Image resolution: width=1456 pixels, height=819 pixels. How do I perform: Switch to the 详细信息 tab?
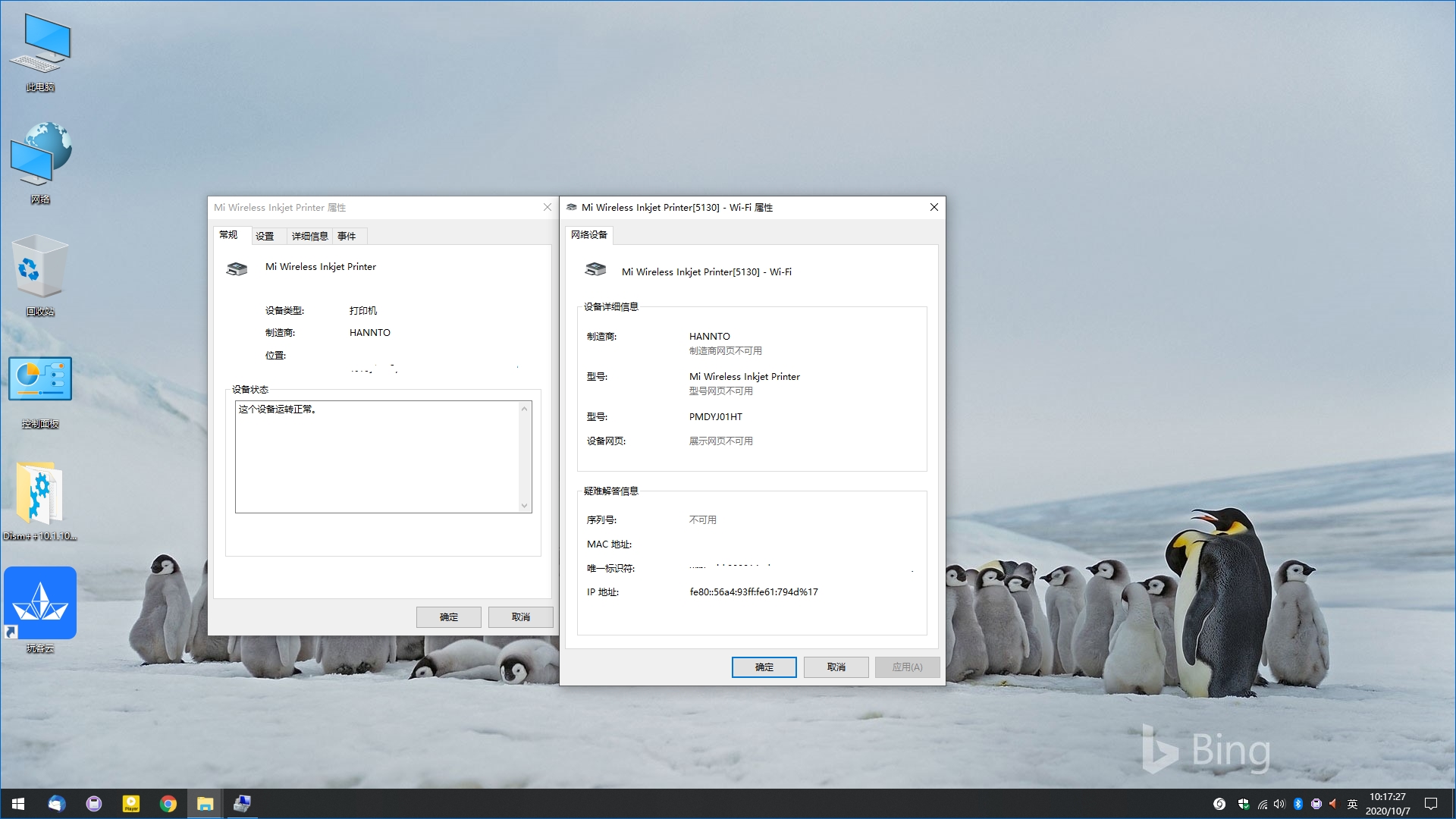click(x=309, y=236)
